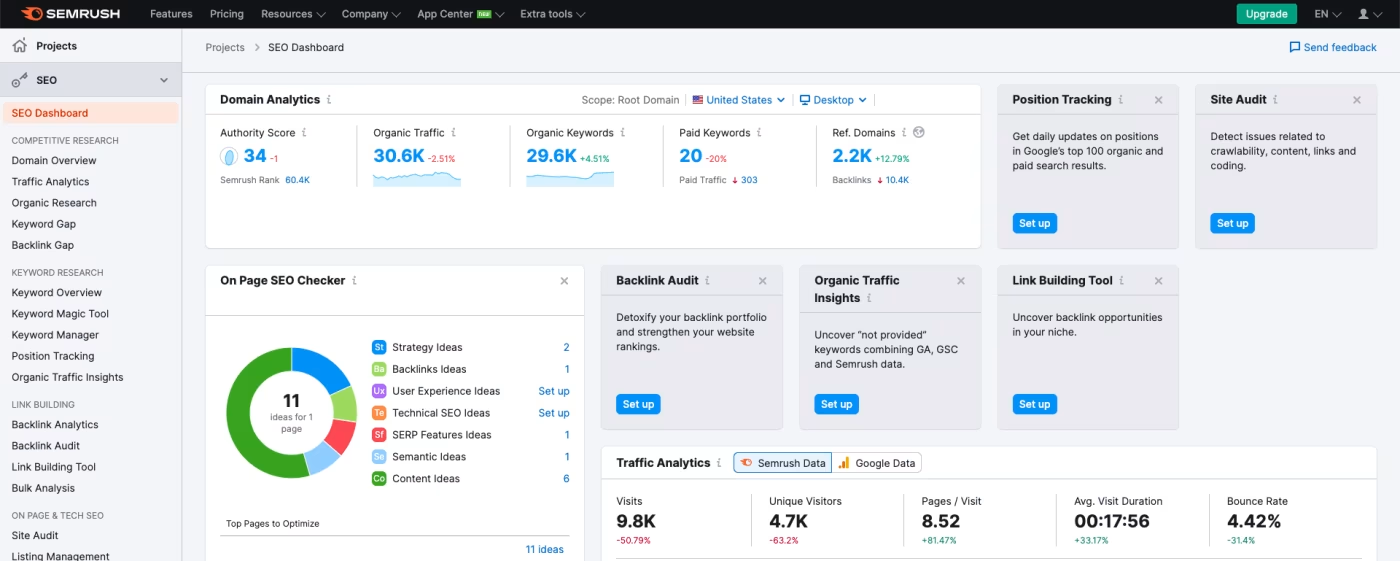Open the United States country dropdown

(x=739, y=100)
